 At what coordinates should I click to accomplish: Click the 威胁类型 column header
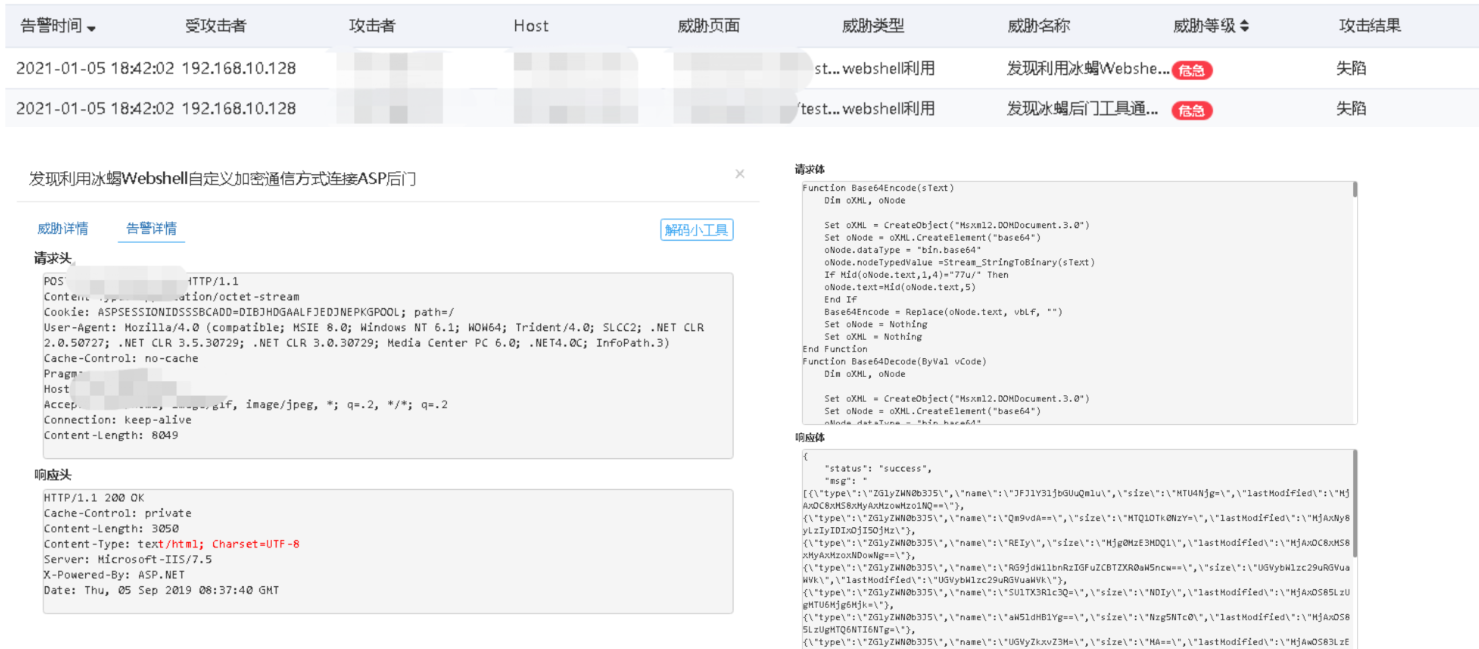point(873,26)
